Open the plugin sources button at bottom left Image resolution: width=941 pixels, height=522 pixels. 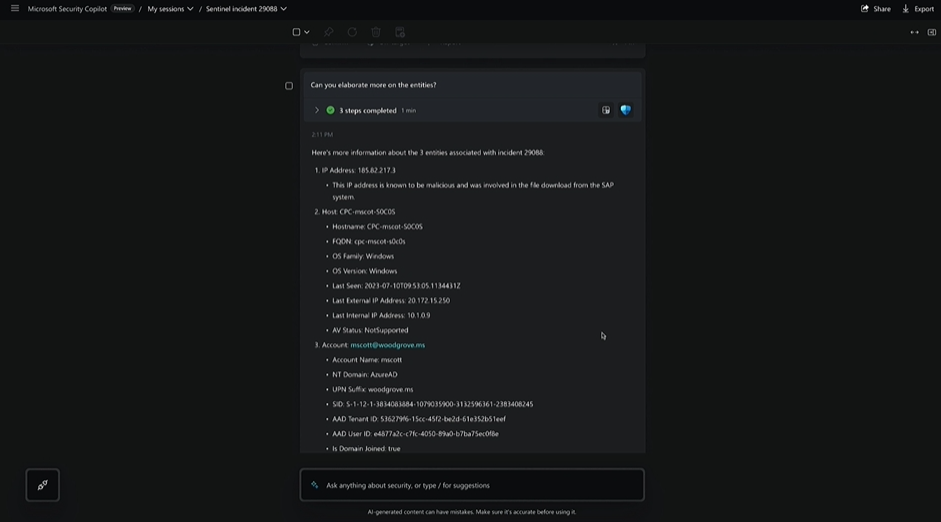tap(42, 485)
